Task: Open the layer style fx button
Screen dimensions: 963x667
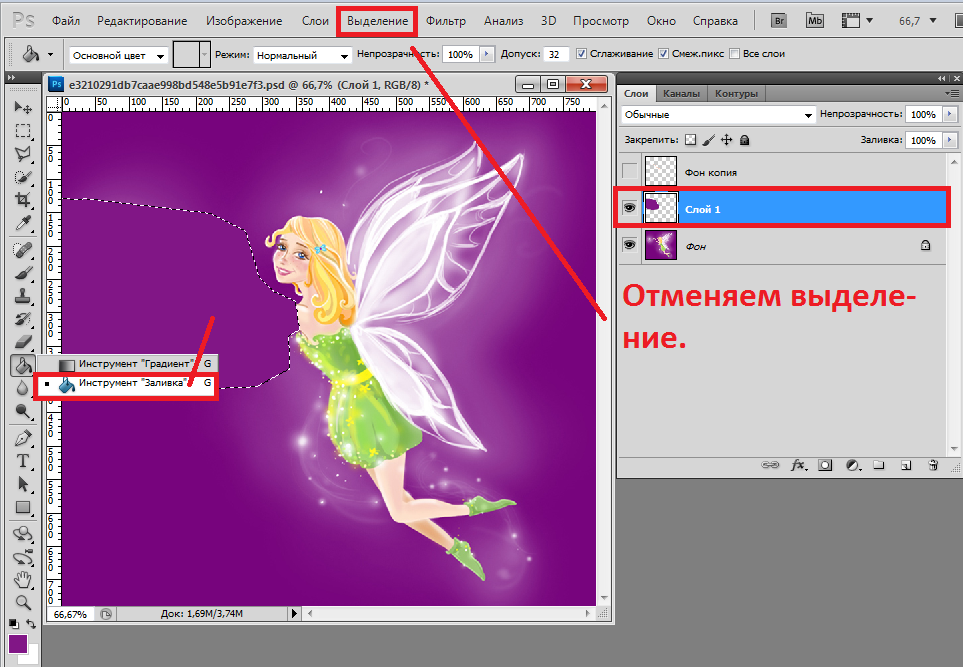Action: pos(798,465)
